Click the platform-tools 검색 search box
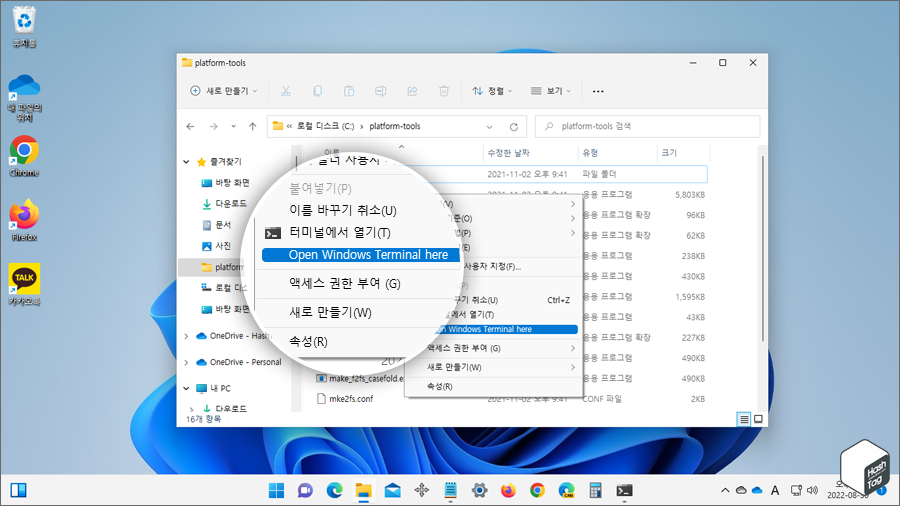Viewport: 900px width, 506px height. [647, 126]
